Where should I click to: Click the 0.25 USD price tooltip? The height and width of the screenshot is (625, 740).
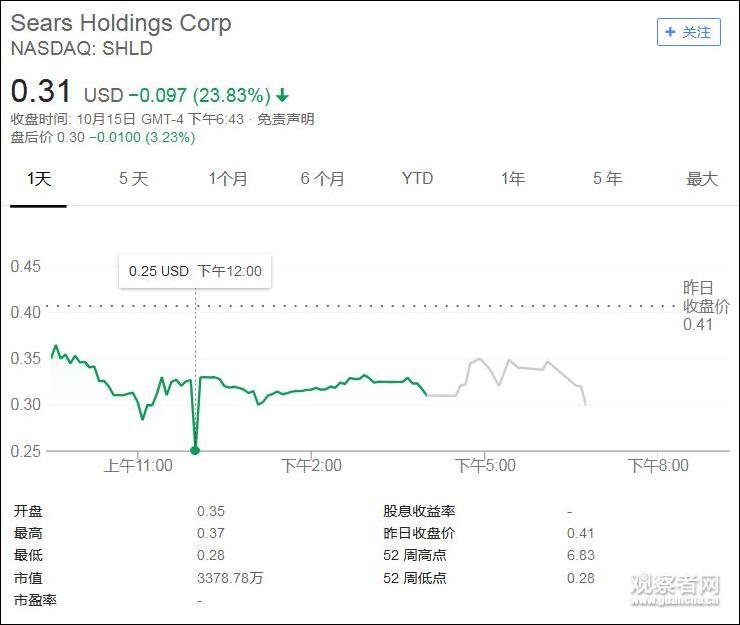[x=195, y=271]
